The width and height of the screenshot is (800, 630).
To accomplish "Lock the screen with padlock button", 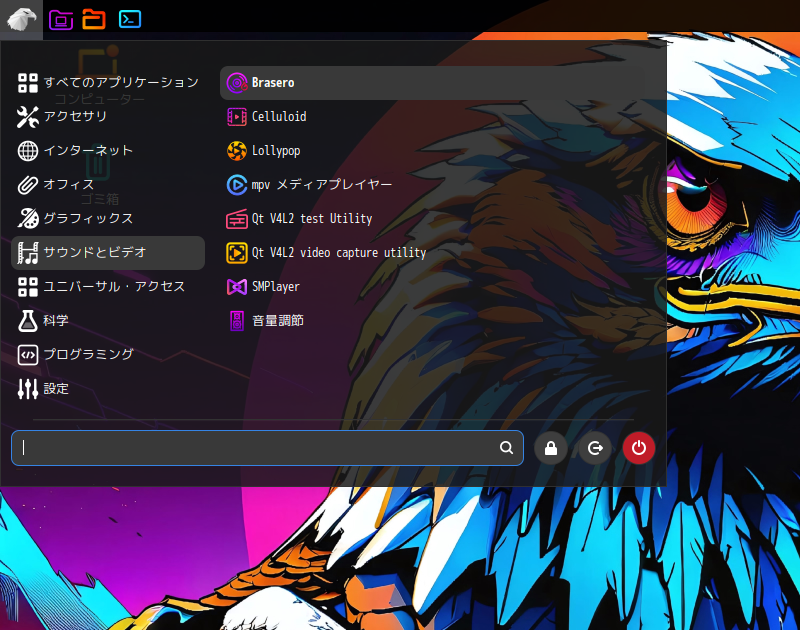I will [x=551, y=448].
